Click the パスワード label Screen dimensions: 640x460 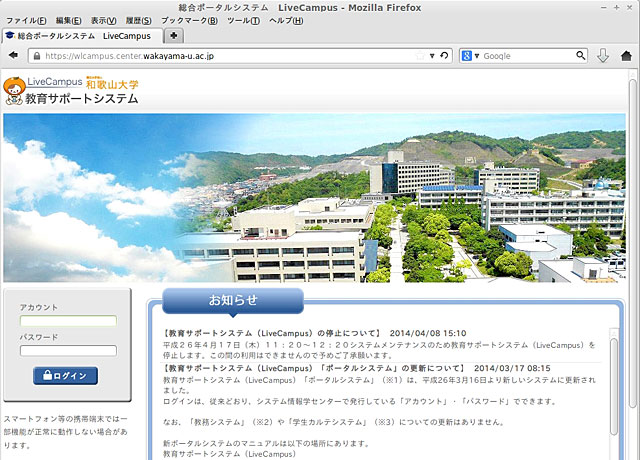39,337
